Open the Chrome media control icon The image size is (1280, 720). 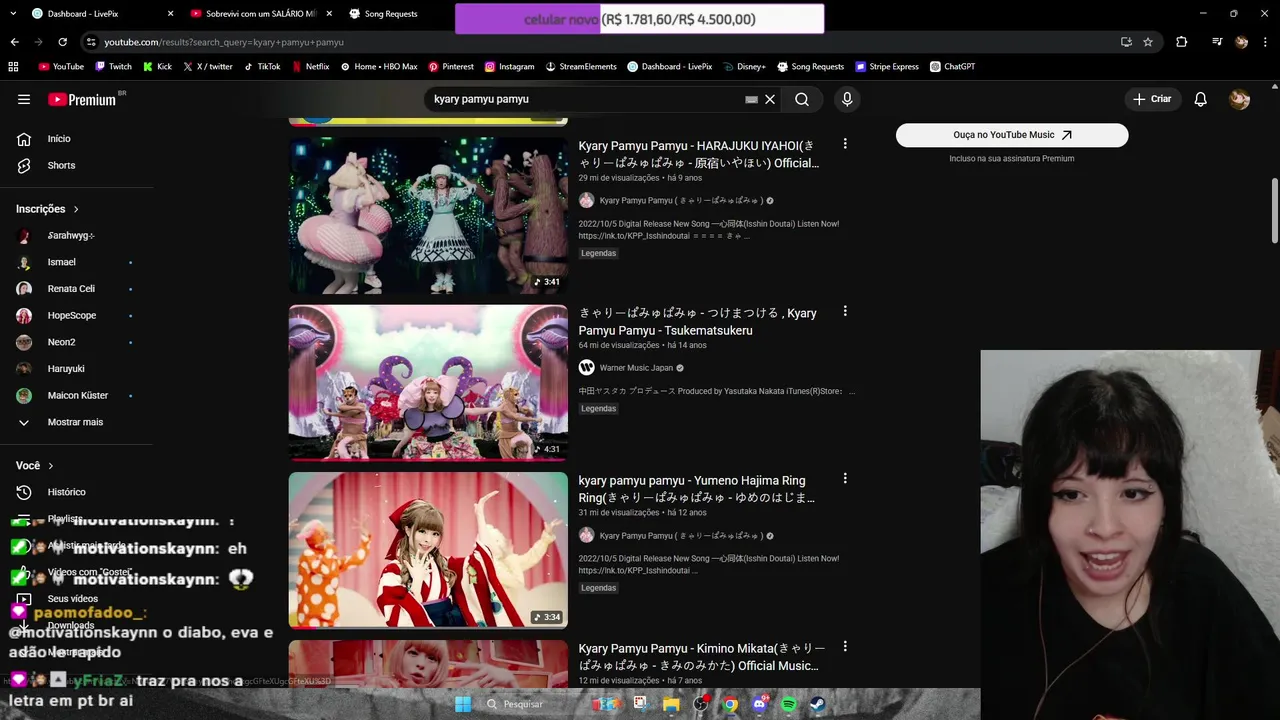(x=1217, y=42)
